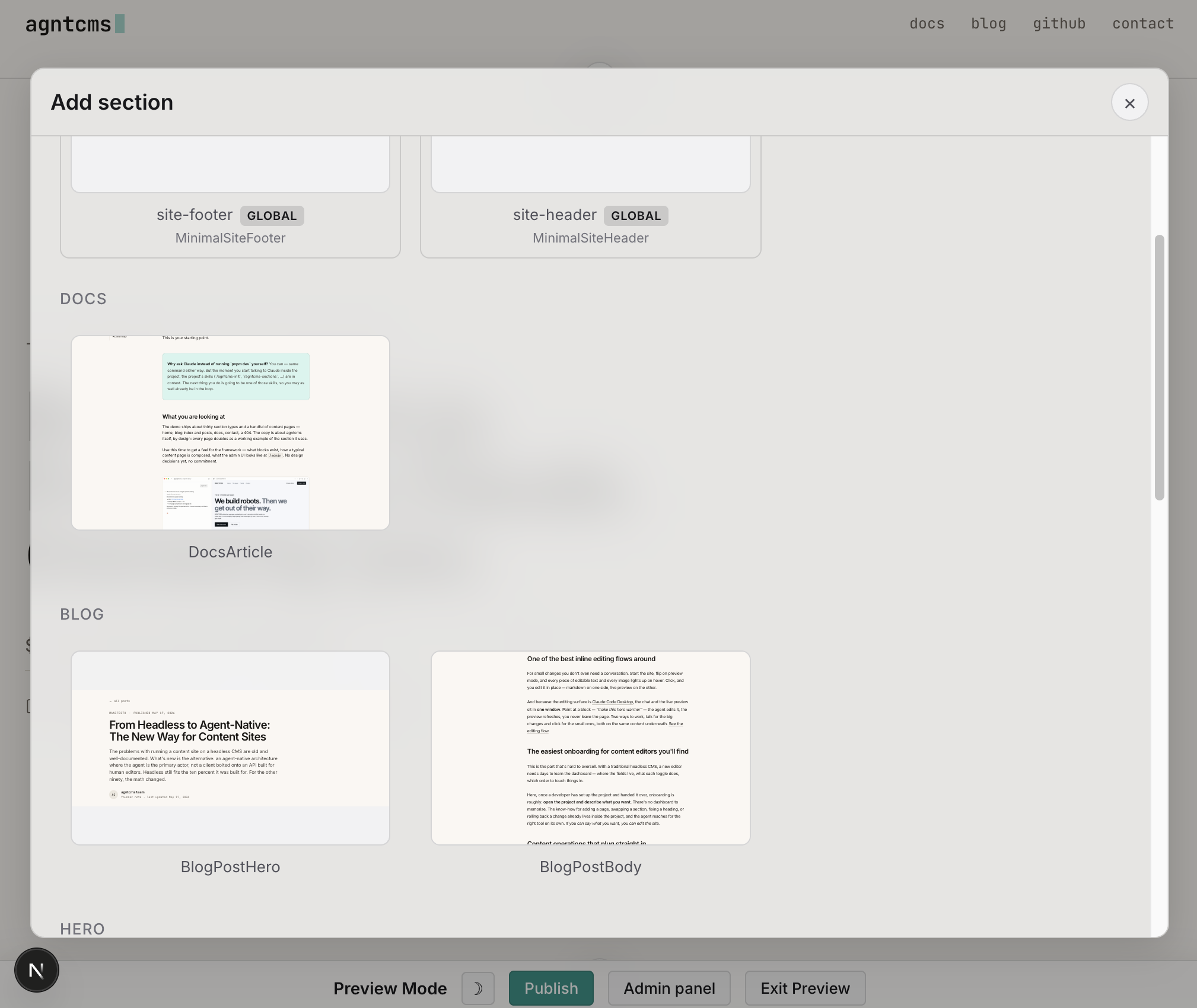The height and width of the screenshot is (1008, 1197).
Task: Open the contact nav link
Action: [1143, 24]
